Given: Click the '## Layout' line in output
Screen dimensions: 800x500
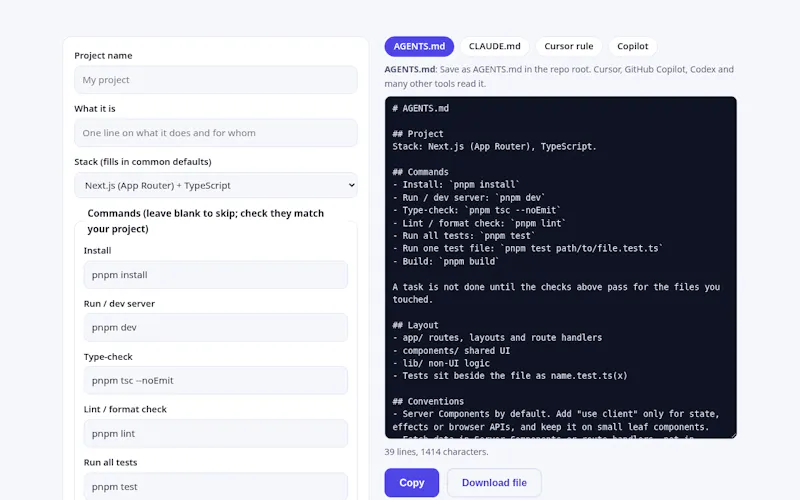Looking at the screenshot, I should point(415,325).
